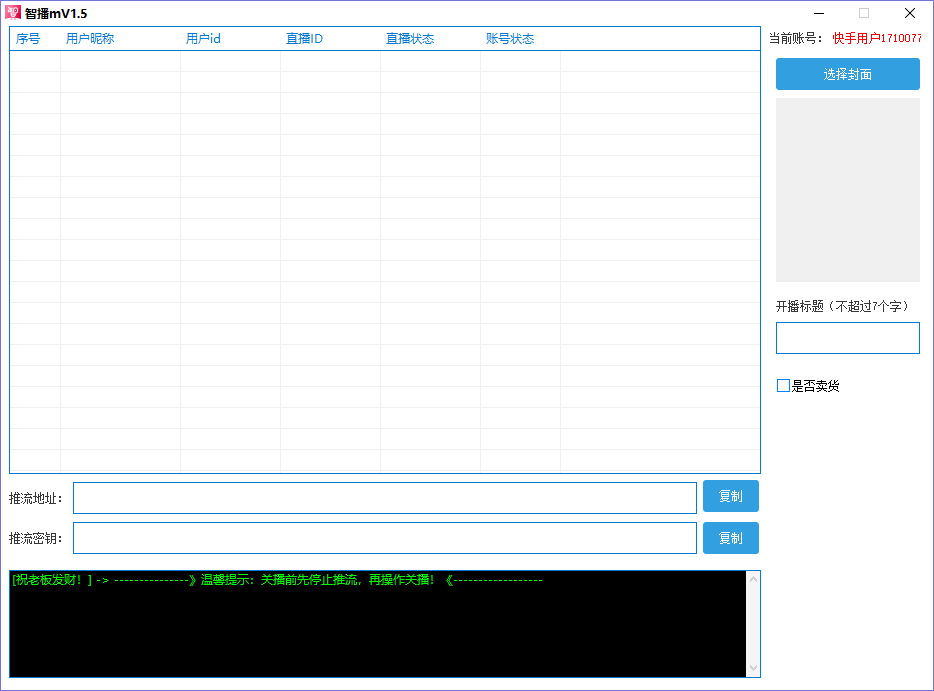Click the cover preview placeholder area
Viewport: 934px width, 691px height.
click(847, 189)
